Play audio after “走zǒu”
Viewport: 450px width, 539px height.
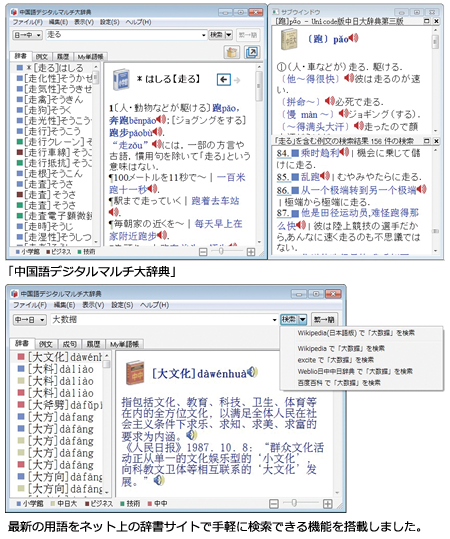[x=157, y=144]
